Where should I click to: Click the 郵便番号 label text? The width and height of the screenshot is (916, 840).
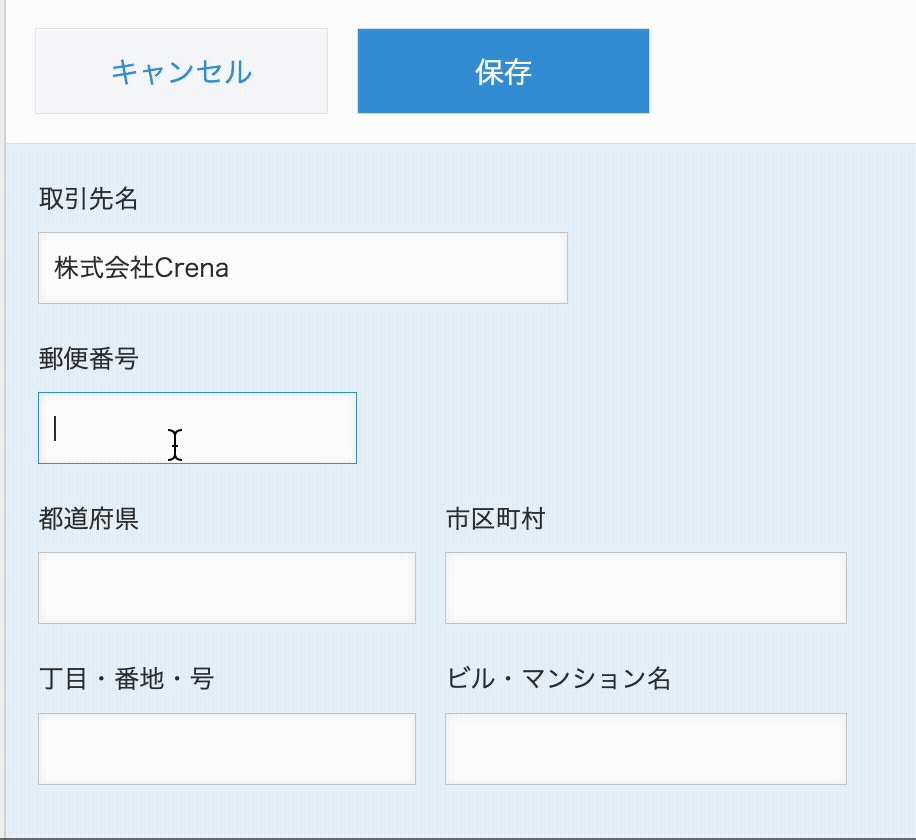pyautogui.click(x=88, y=359)
